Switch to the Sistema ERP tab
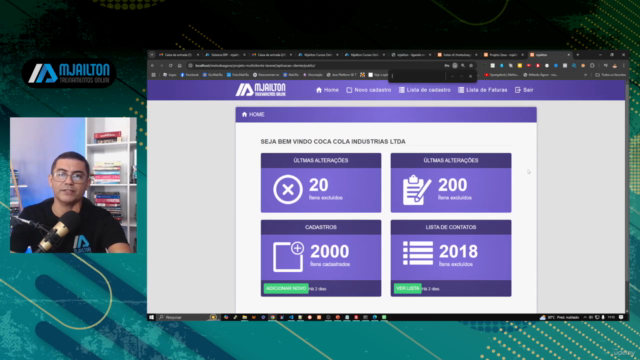Viewport: 640px width, 360px height. [225, 55]
